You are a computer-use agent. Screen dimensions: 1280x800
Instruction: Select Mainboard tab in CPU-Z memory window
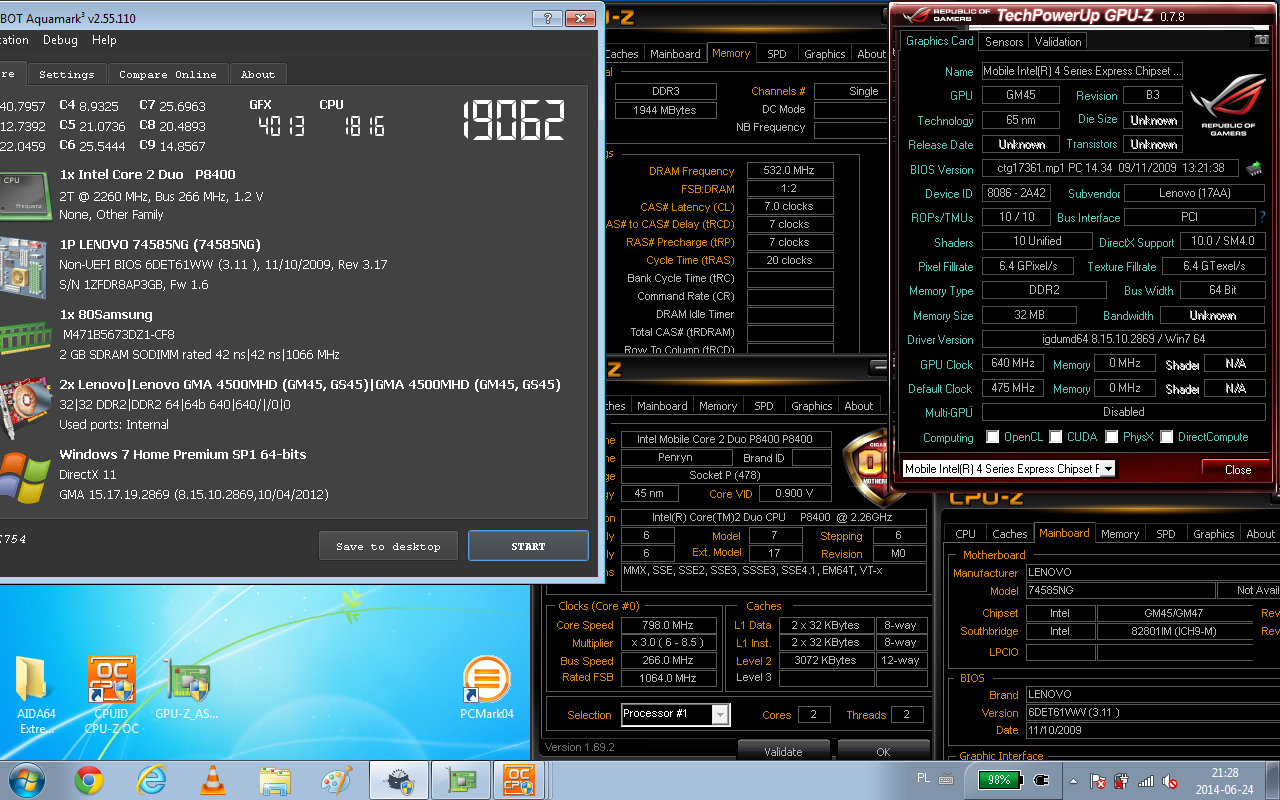(675, 54)
